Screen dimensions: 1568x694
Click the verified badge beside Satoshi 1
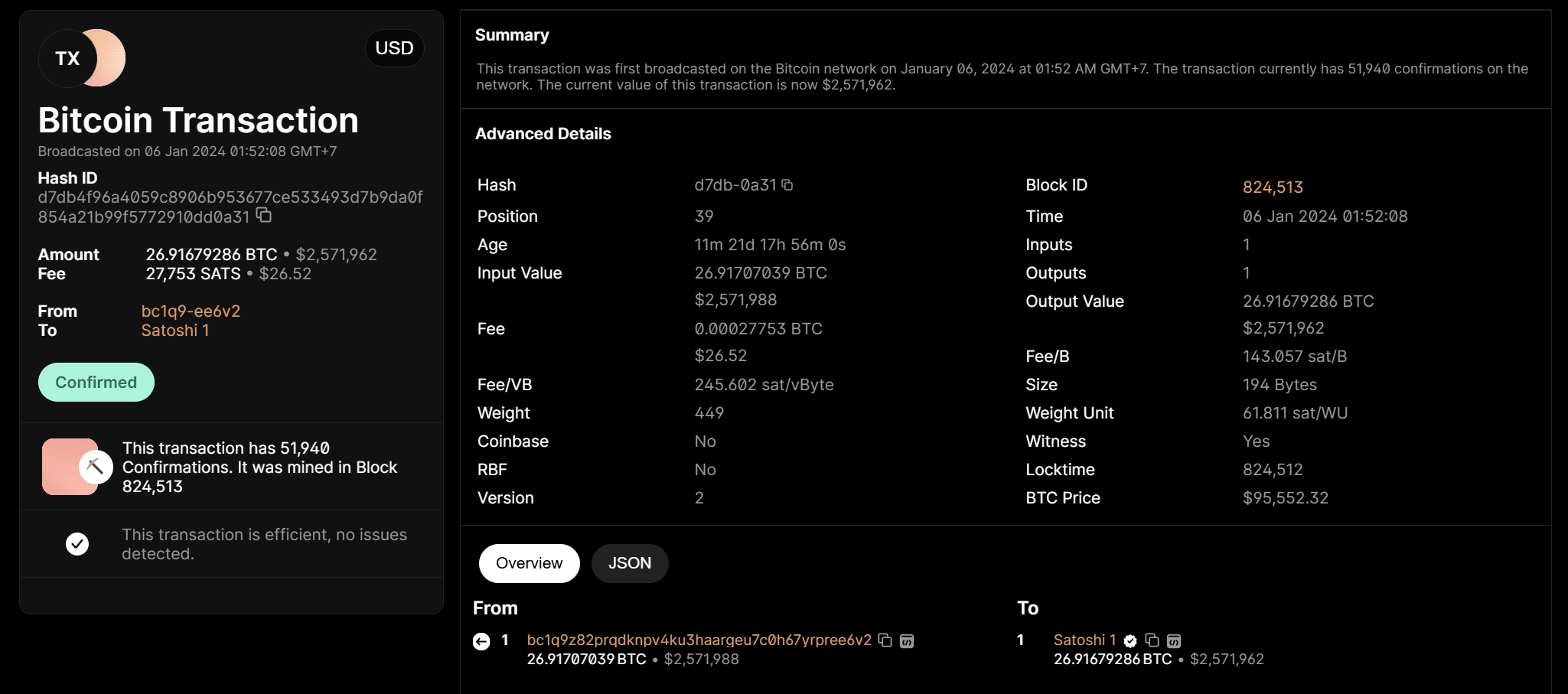click(1130, 640)
